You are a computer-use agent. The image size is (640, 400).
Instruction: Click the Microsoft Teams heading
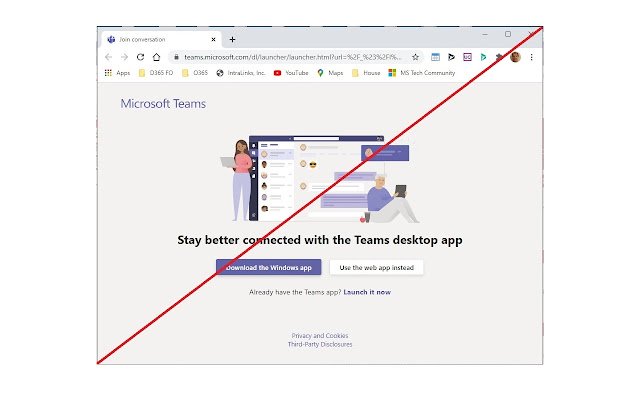point(163,104)
